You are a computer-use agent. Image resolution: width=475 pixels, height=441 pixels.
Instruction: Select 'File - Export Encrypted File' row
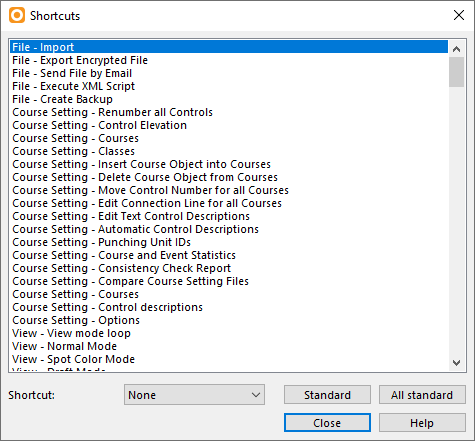point(229,60)
